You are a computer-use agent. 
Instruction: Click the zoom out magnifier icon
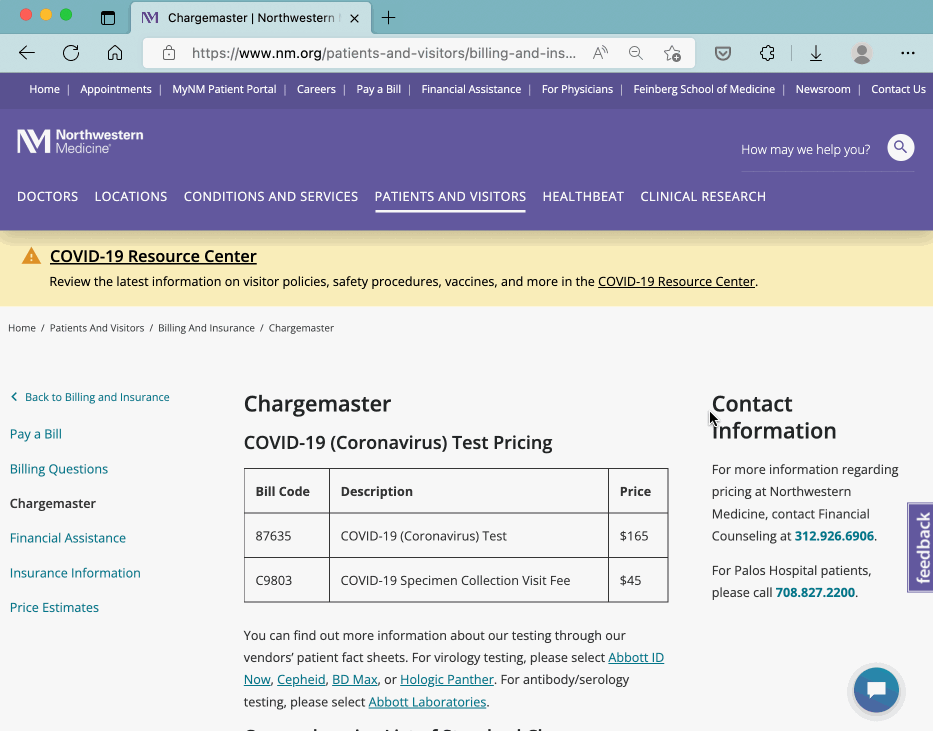pos(635,53)
